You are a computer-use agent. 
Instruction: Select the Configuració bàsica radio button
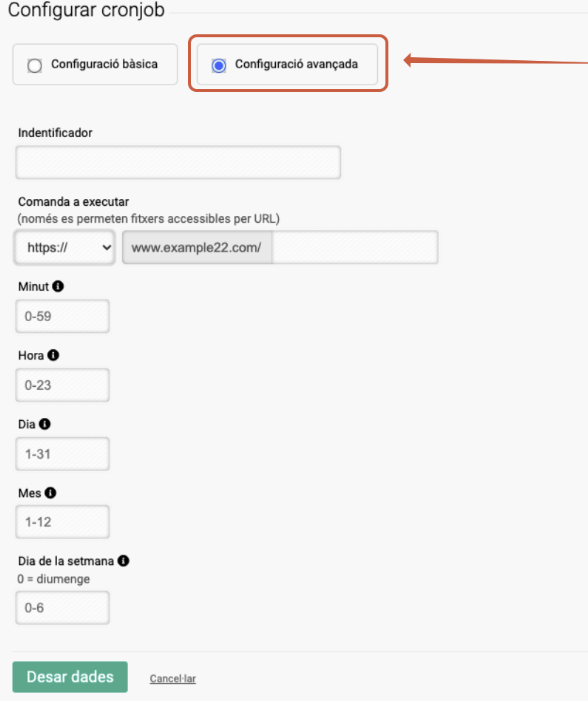(x=34, y=65)
